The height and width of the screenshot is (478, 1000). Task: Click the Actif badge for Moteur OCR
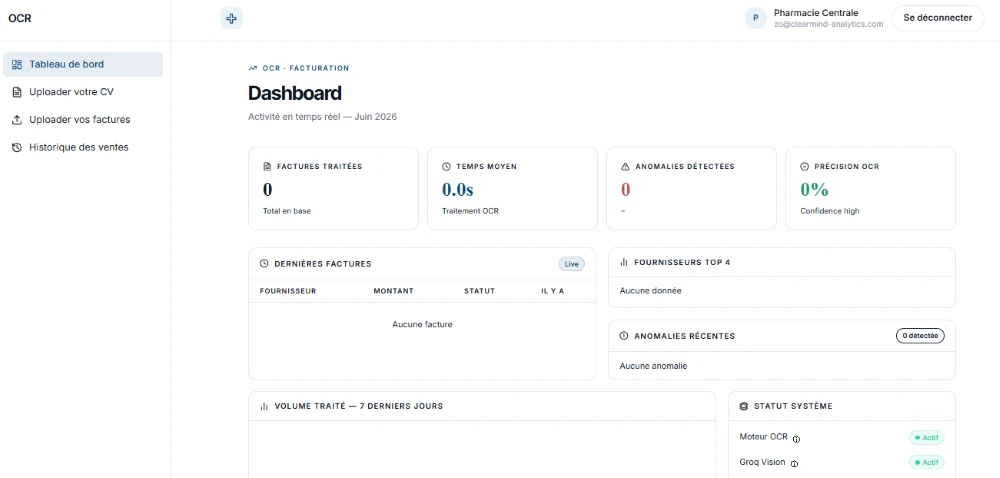point(927,438)
